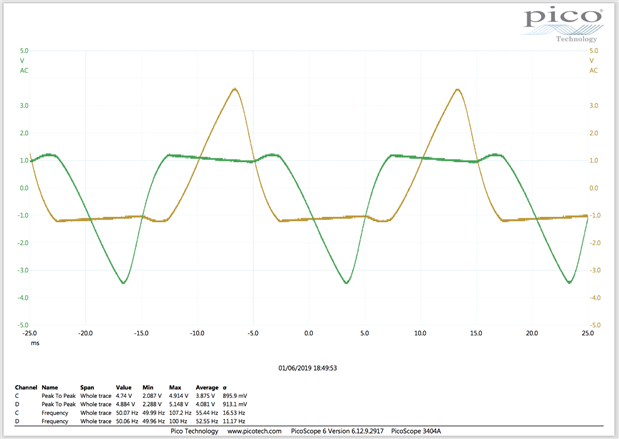Click the Max column header in measurements table
This screenshot has width=619, height=439.
tap(175, 384)
